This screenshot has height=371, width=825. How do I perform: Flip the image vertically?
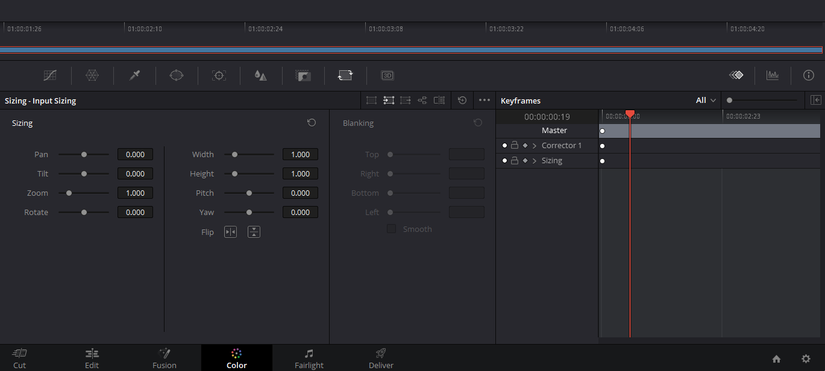coord(254,232)
